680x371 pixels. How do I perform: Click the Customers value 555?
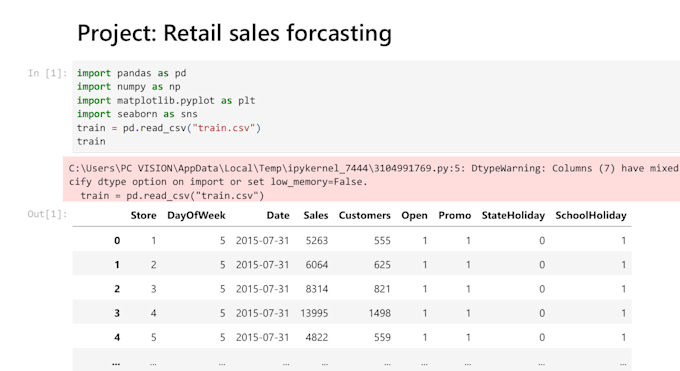382,240
